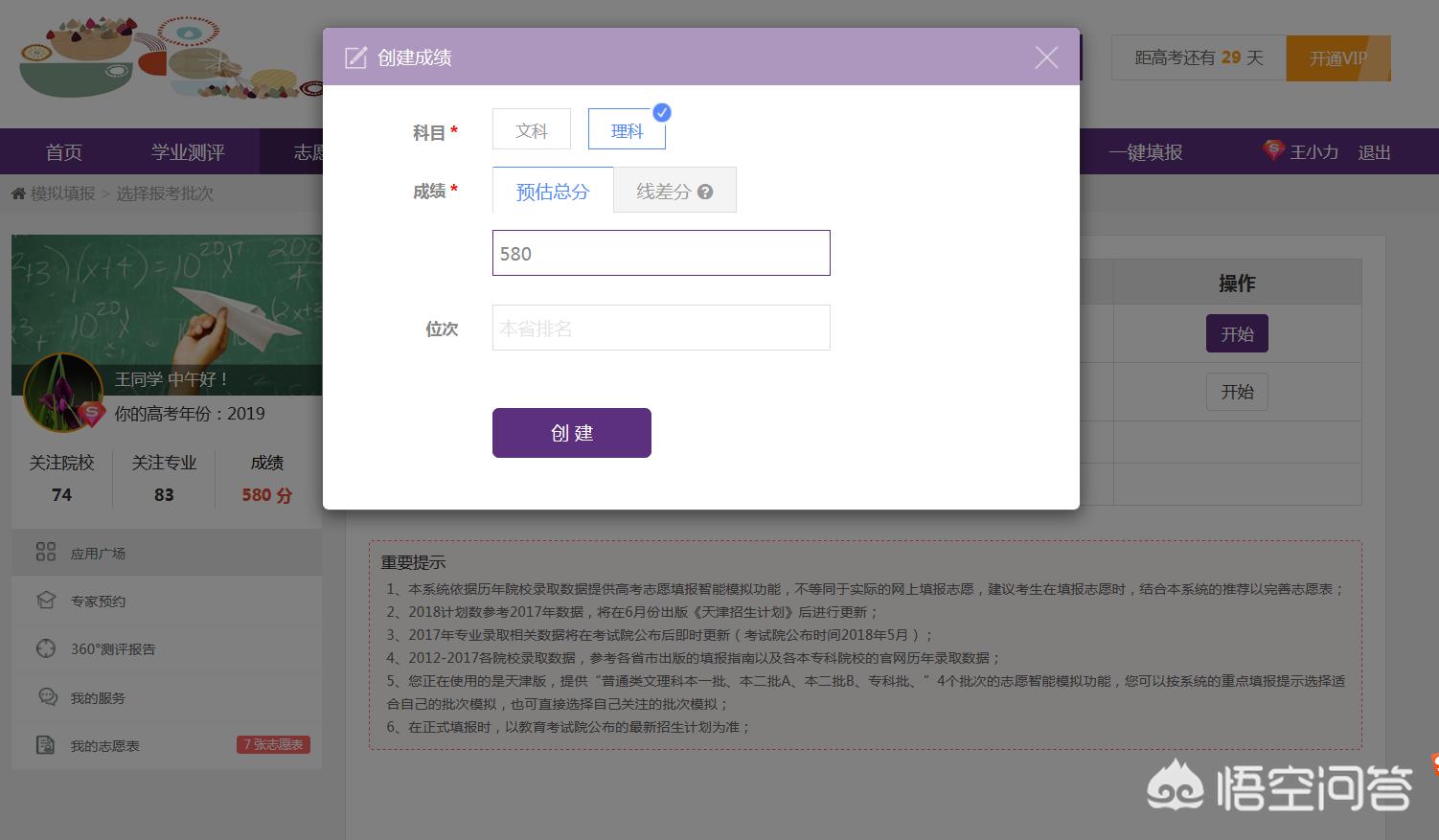Click the help question mark beside 线差分

click(x=705, y=192)
